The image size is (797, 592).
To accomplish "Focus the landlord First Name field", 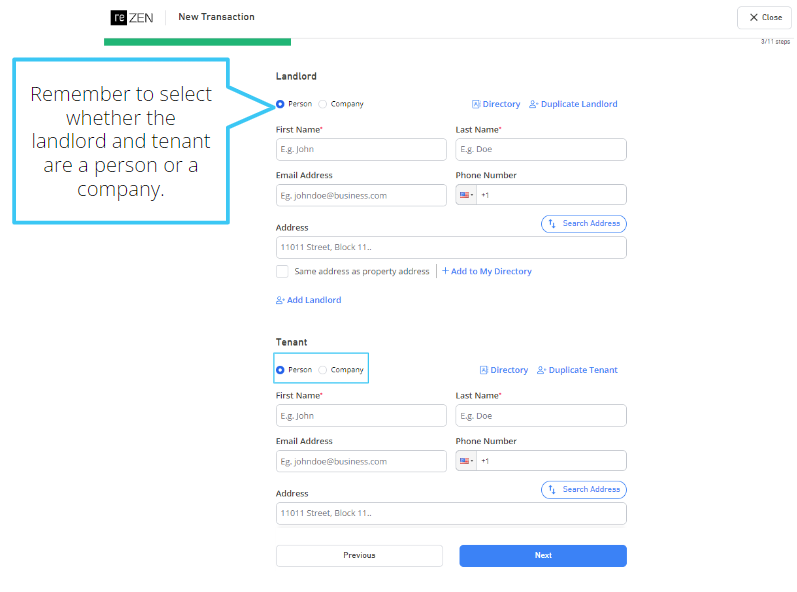I will click(361, 149).
